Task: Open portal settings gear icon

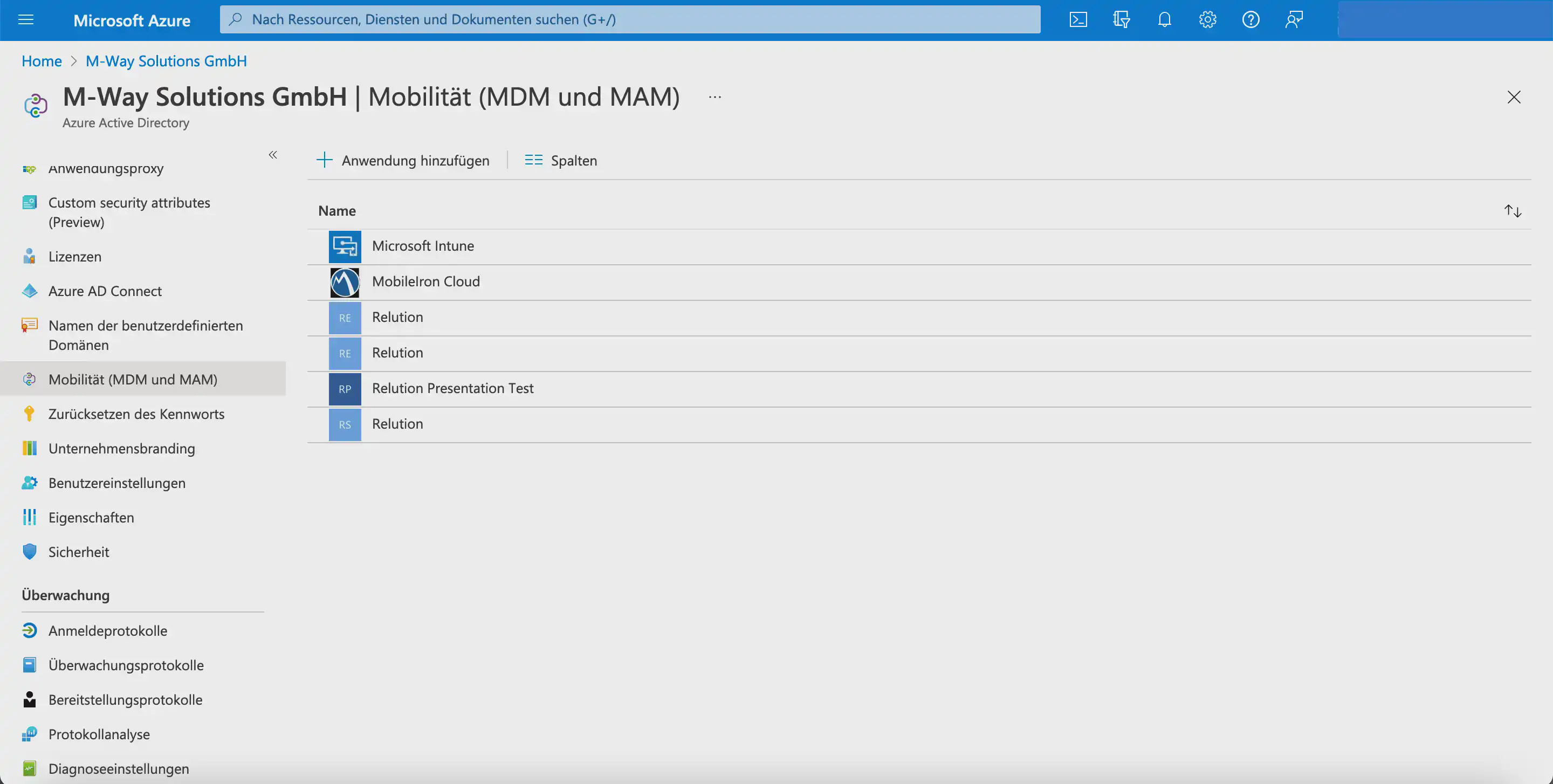Action: [x=1207, y=20]
